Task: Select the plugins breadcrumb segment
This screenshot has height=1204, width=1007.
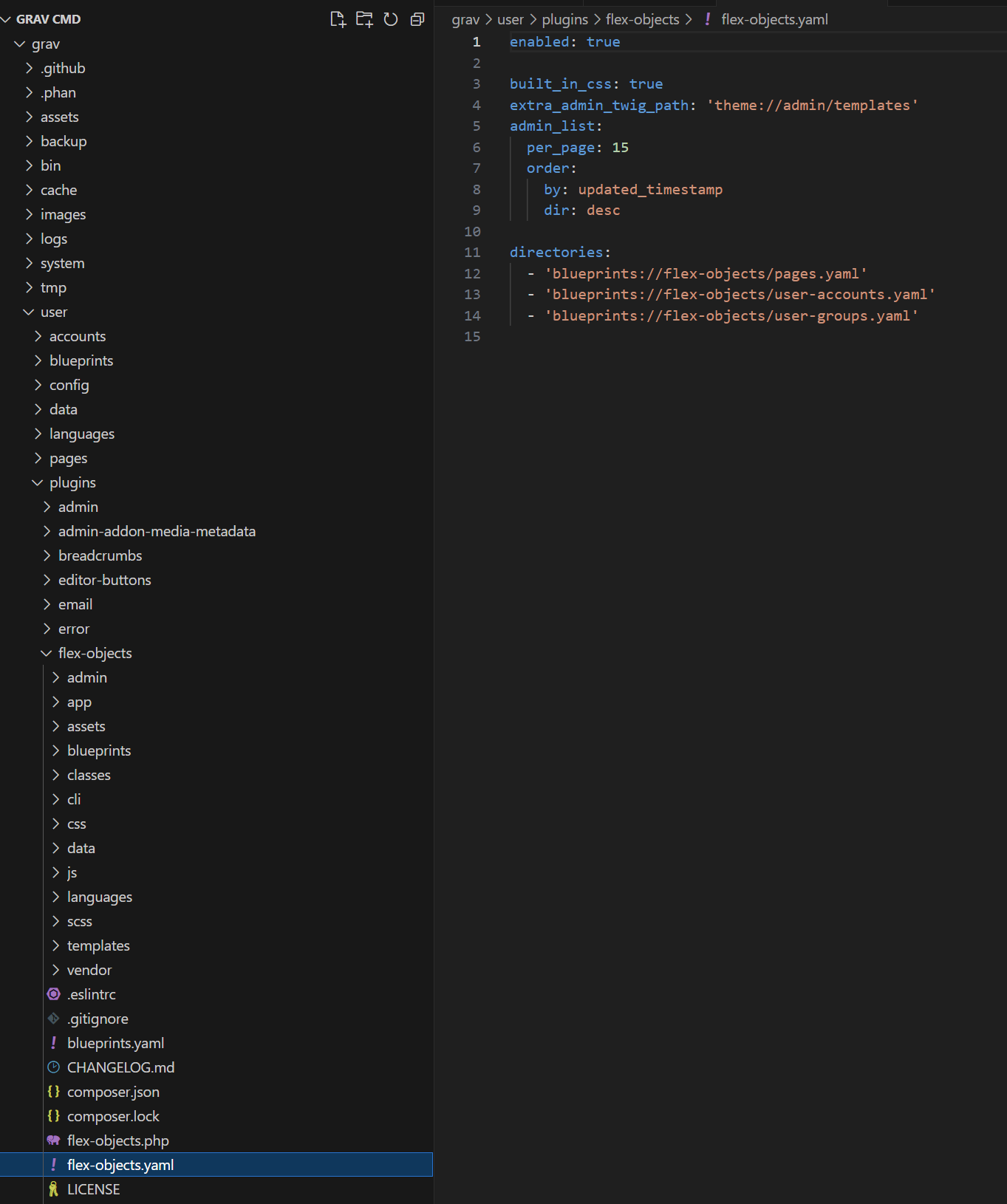Action: click(565, 20)
